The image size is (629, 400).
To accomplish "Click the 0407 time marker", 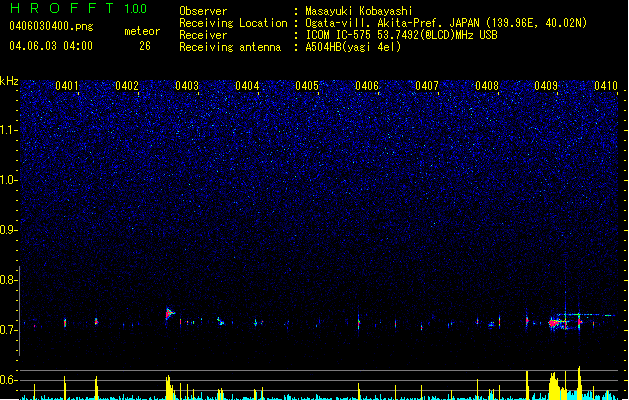I will (427, 86).
